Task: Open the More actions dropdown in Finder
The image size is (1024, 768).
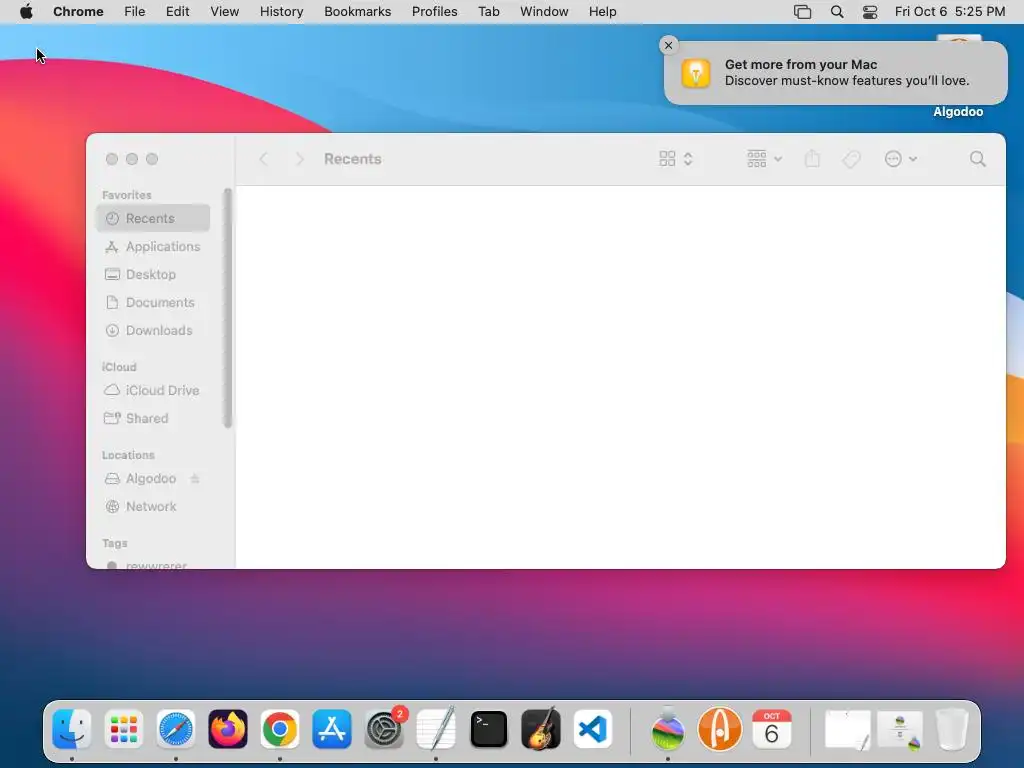Action: (901, 159)
